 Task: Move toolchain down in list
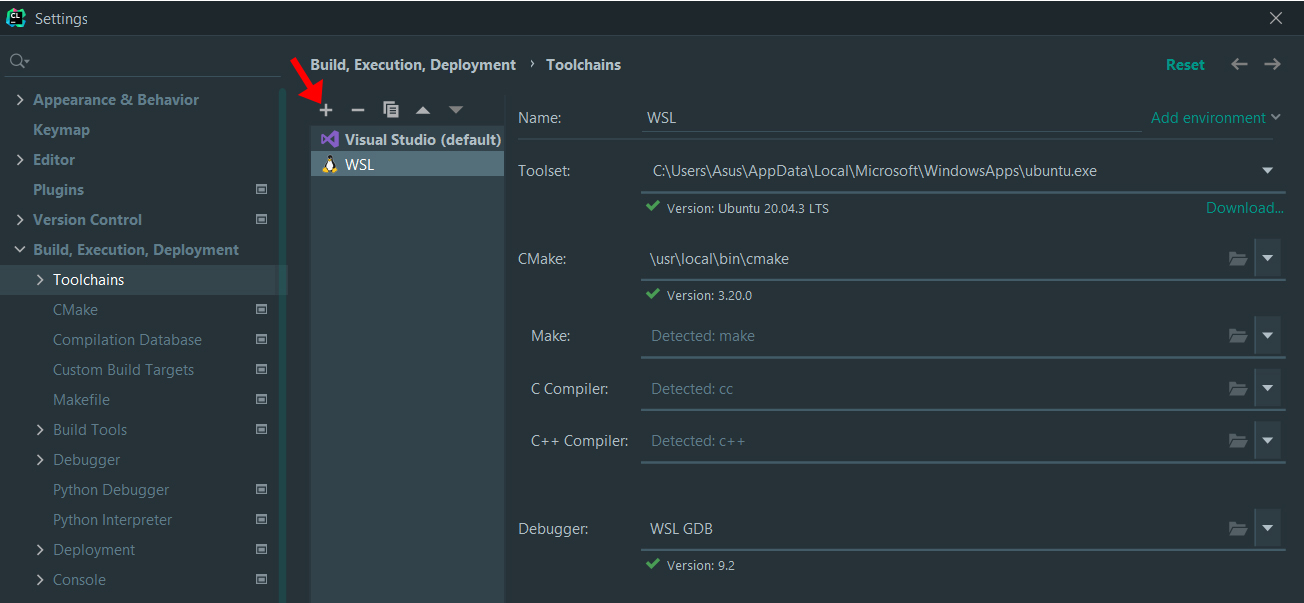456,110
